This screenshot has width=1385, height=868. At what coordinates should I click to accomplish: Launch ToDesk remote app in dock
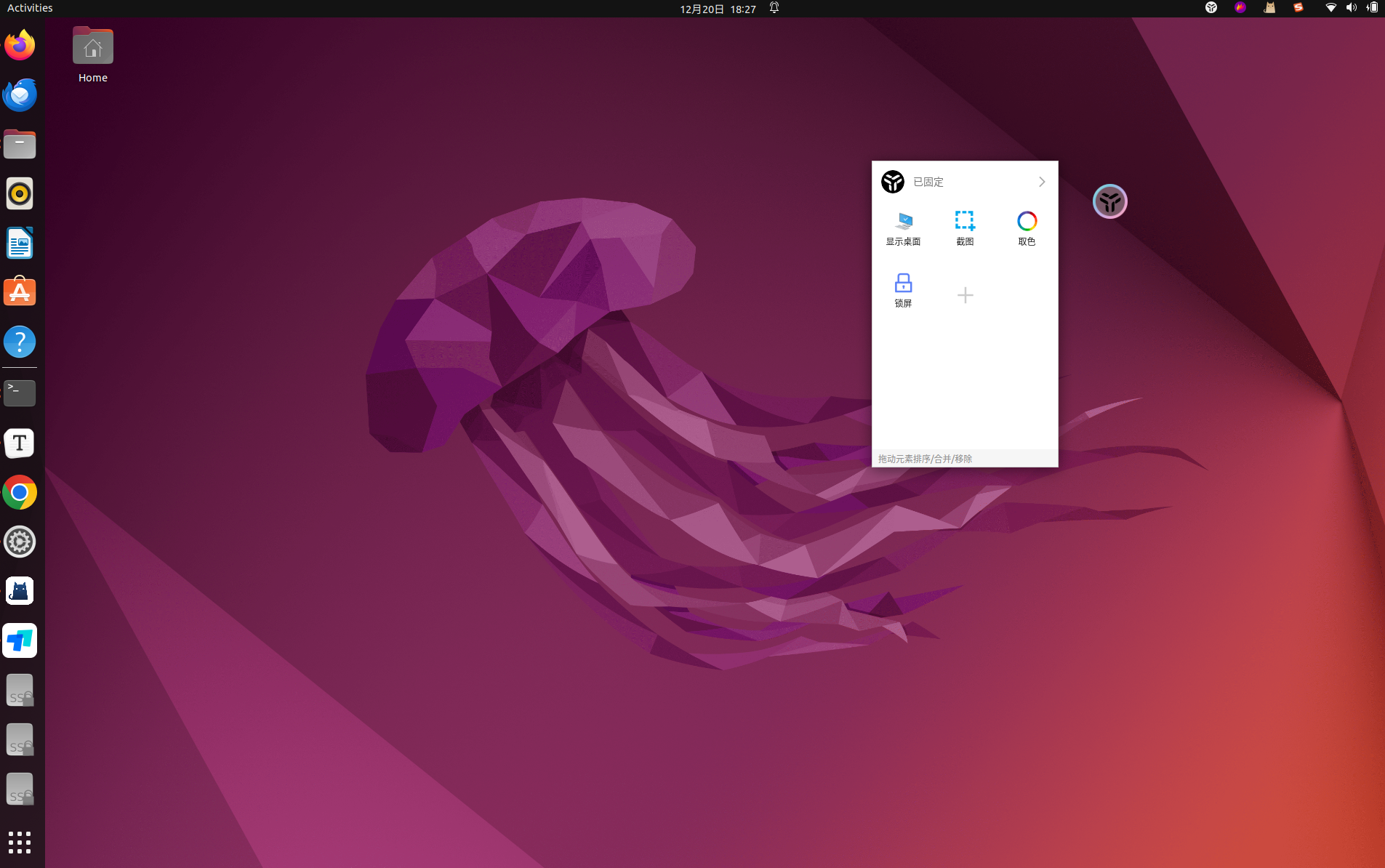[20, 640]
